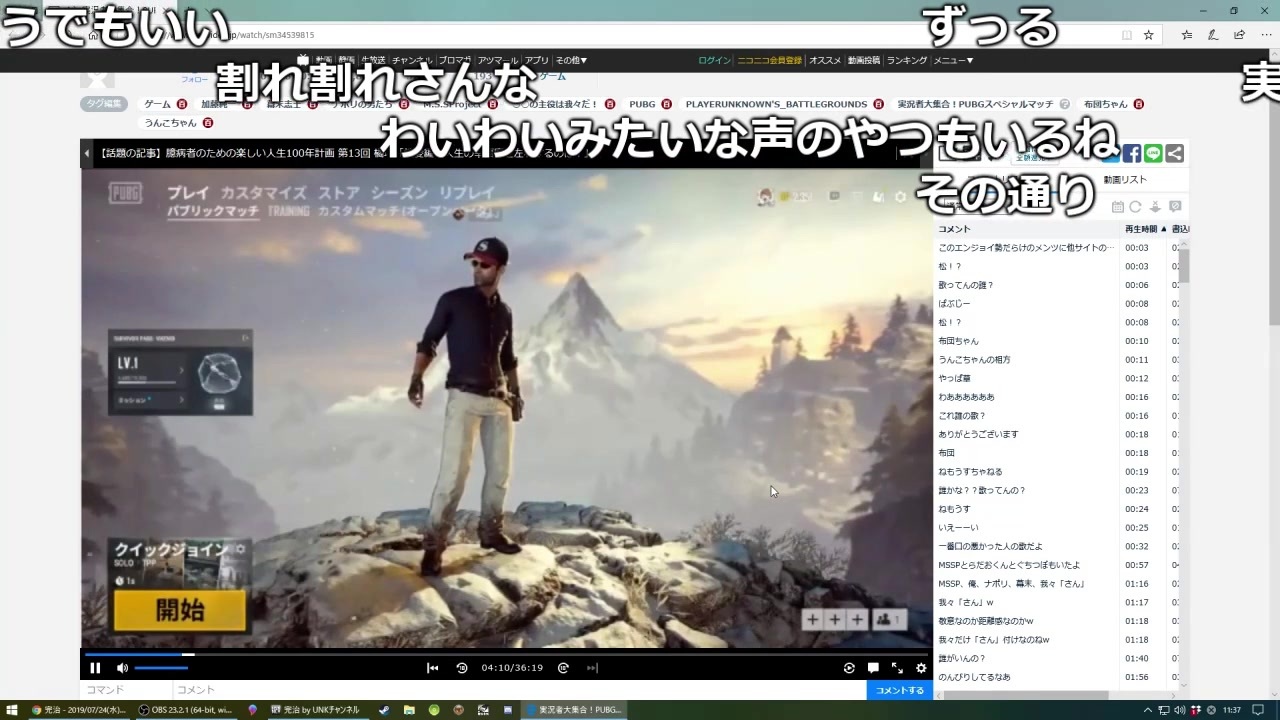1280x720 pixels.
Task: Open dictionary icon beside 布団ちゃん tag
Action: pos(1138,104)
